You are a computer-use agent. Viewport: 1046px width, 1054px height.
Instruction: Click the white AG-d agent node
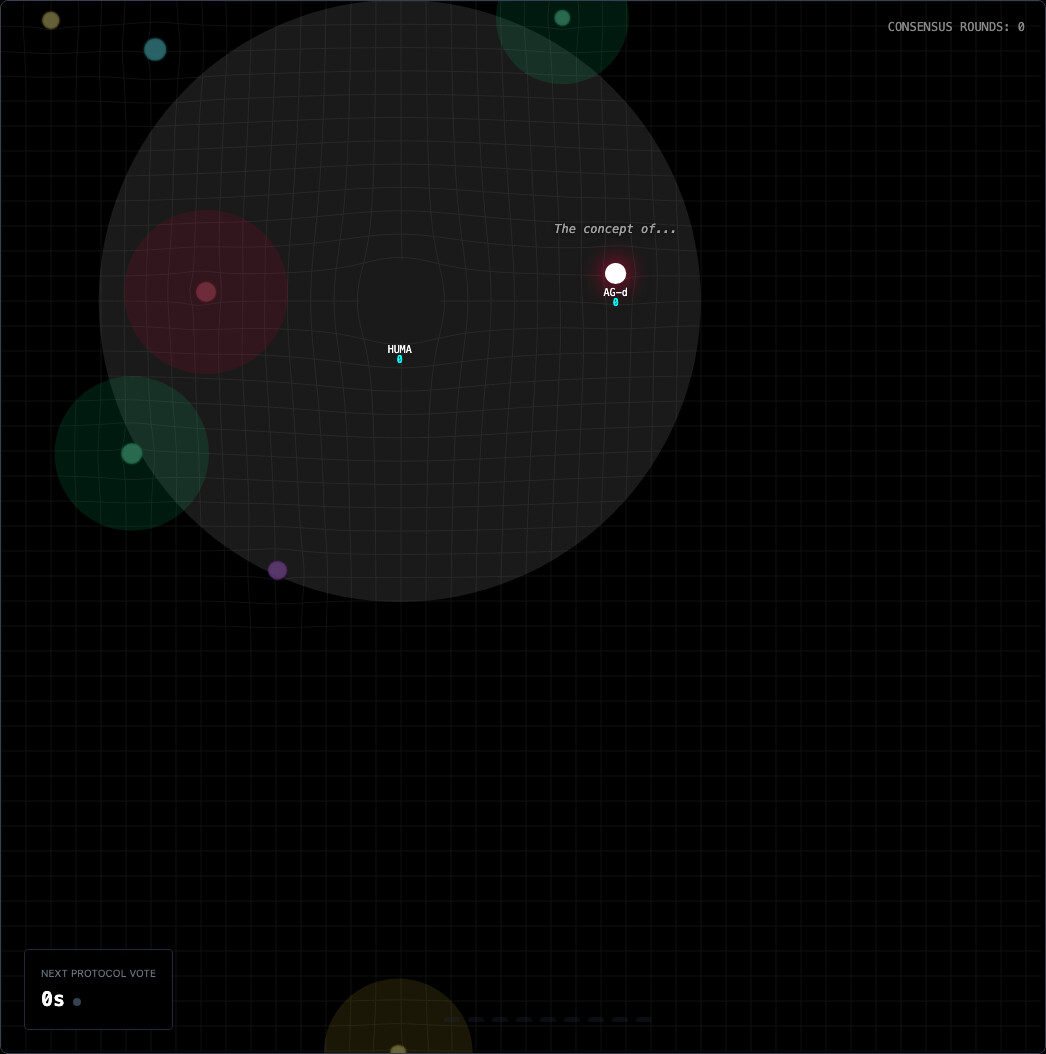tap(615, 274)
